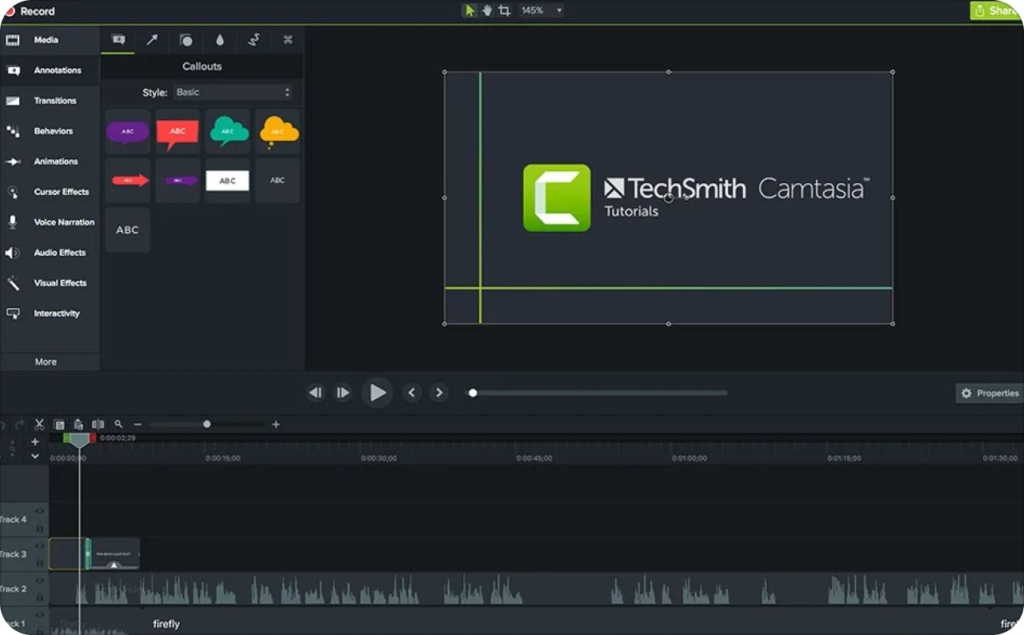Select the Arrows annotation tool

click(150, 40)
